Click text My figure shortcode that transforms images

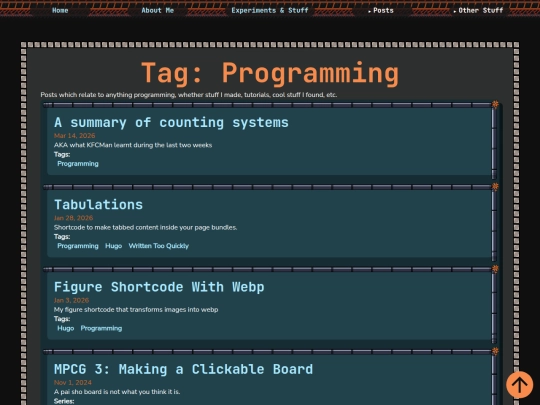(x=136, y=310)
